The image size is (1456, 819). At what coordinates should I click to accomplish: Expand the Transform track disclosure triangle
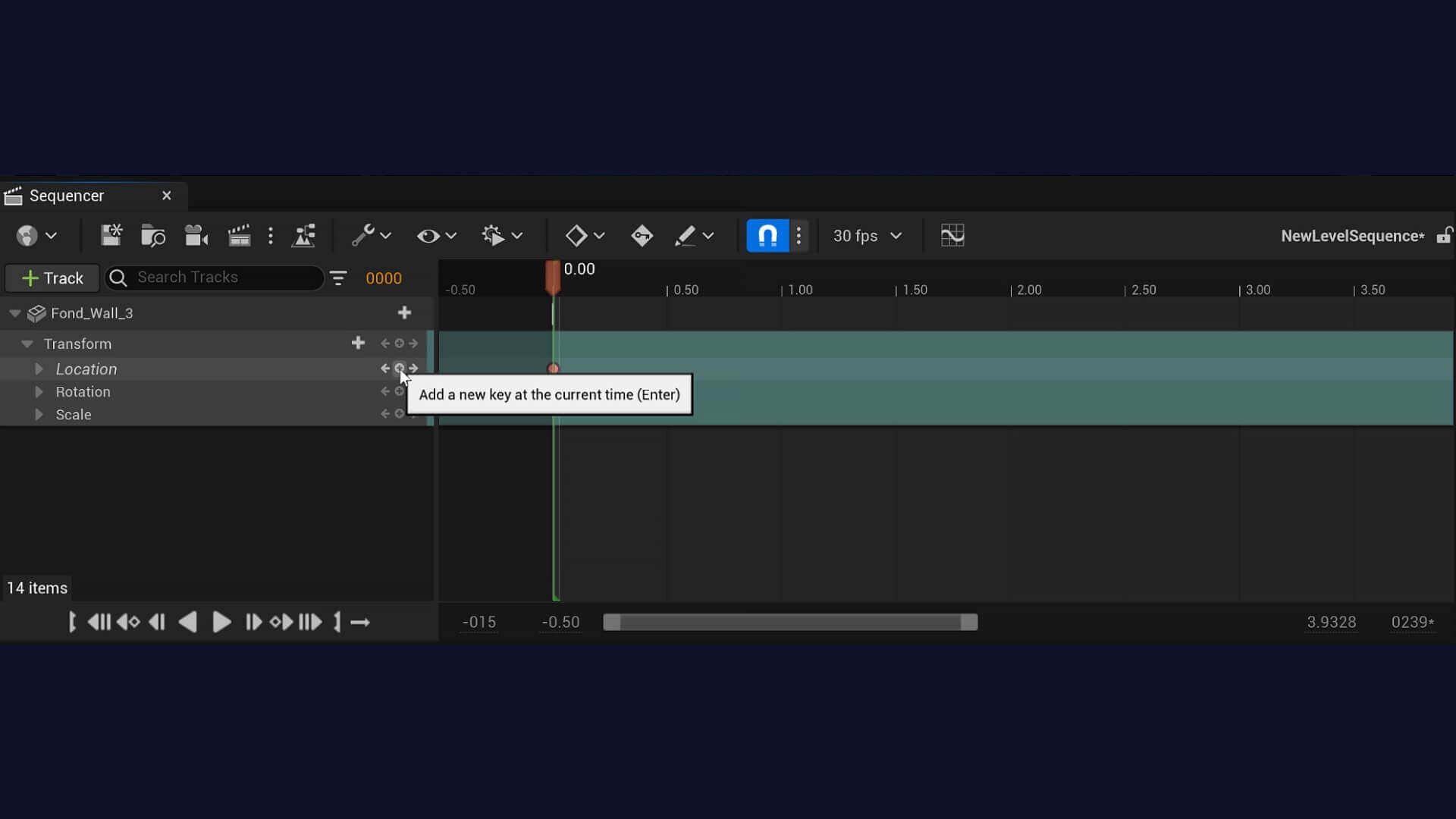(27, 343)
